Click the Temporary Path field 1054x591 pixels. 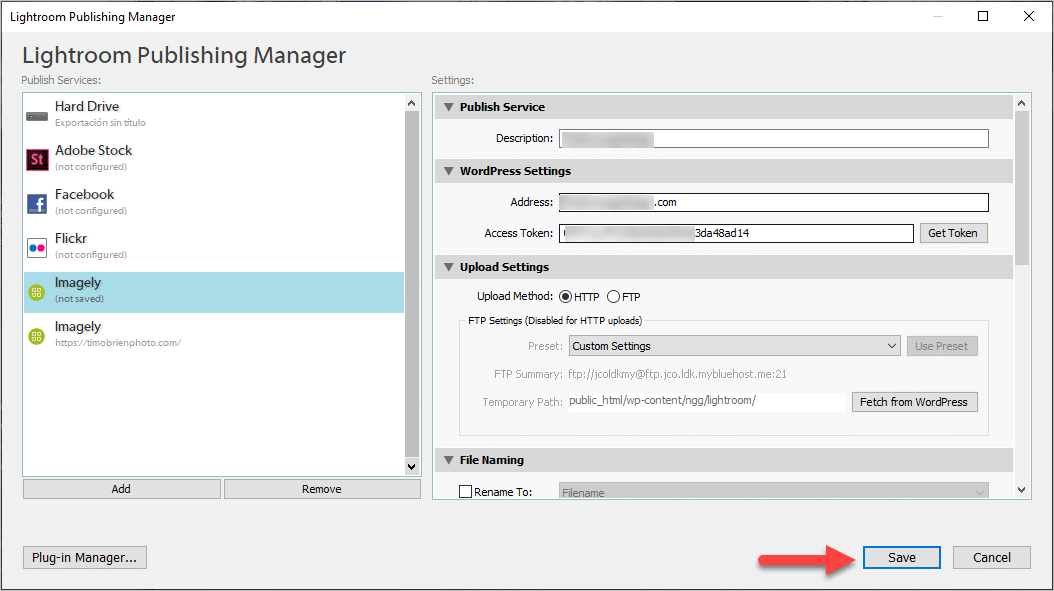[x=707, y=401]
